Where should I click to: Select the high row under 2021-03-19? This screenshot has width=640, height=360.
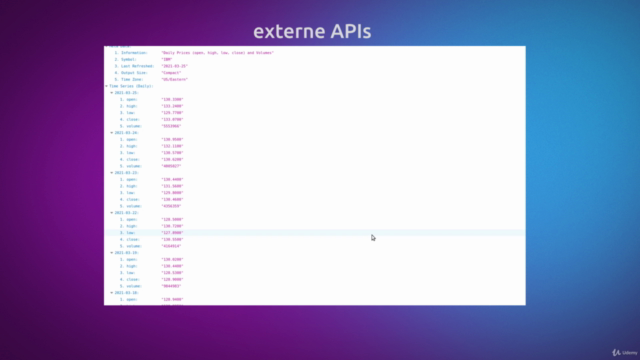pos(315,266)
